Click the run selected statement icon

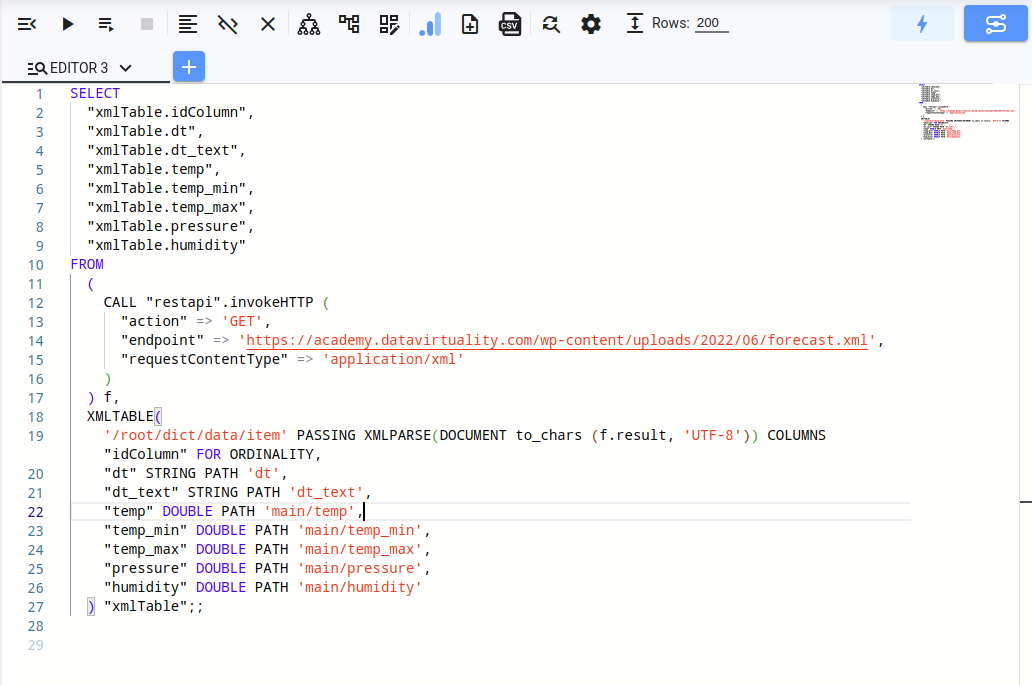106,24
